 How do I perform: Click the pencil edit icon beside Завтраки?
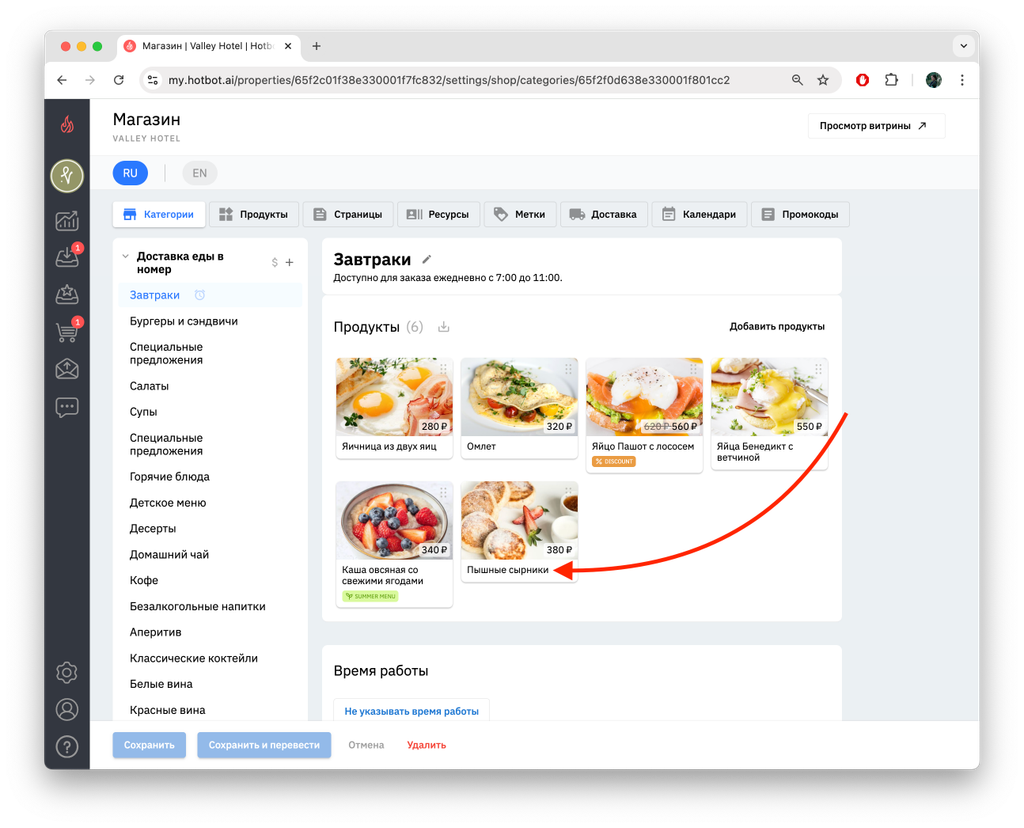pyautogui.click(x=426, y=259)
